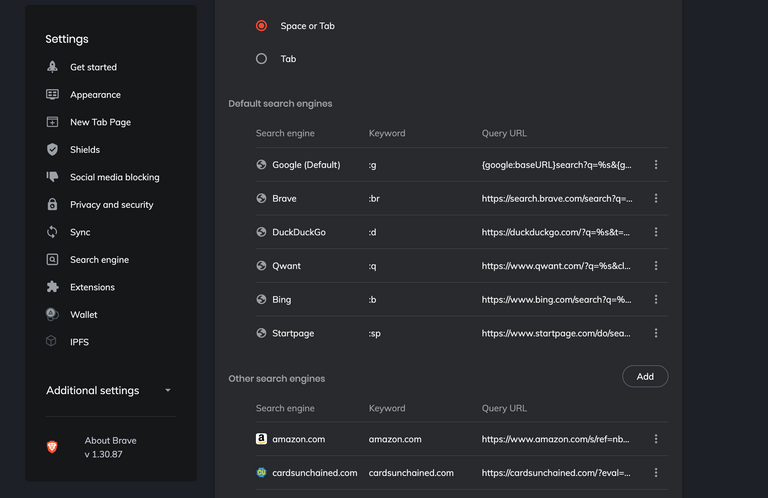Click the globe icon beside Startpage
The width and height of the screenshot is (768, 498).
point(261,333)
